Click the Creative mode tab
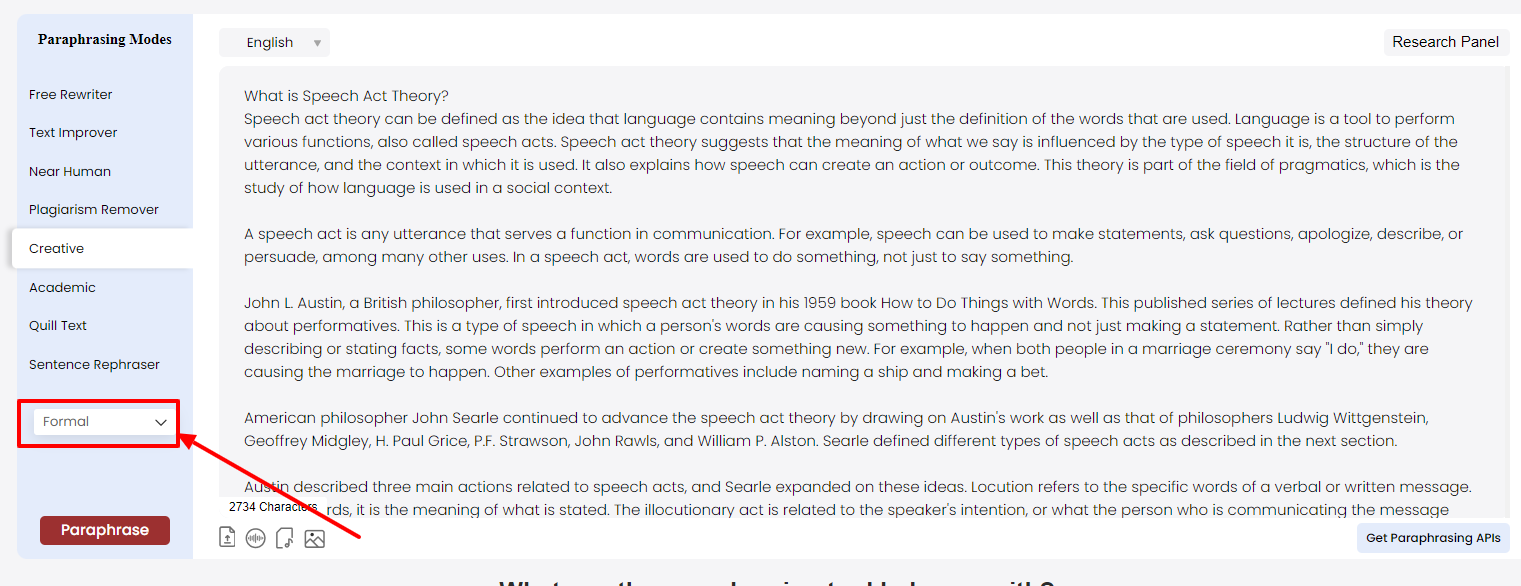The image size is (1521, 586). tap(57, 249)
